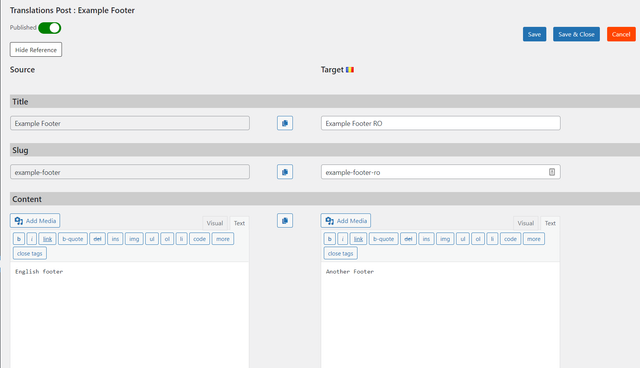Insert ol tag in source editor
Screen dimensions: 640x368
click(x=167, y=239)
